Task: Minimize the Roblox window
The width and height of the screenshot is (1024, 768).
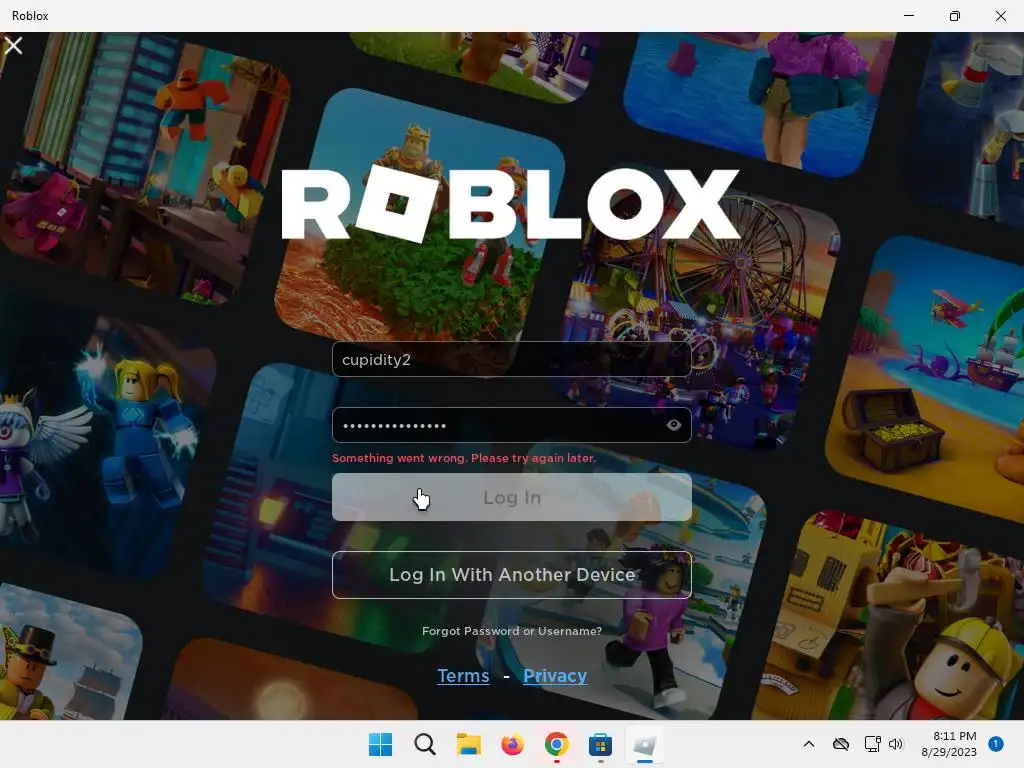Action: point(908,16)
